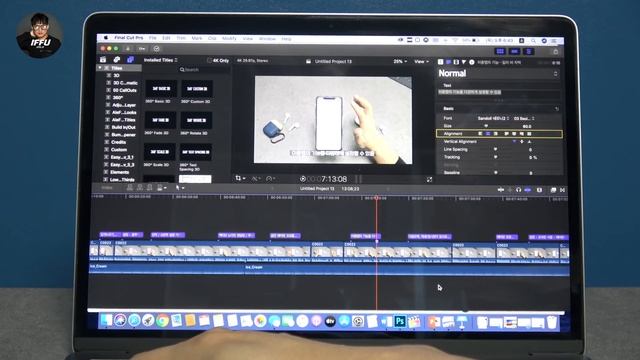Toggle snapping in timeline

tap(528, 190)
